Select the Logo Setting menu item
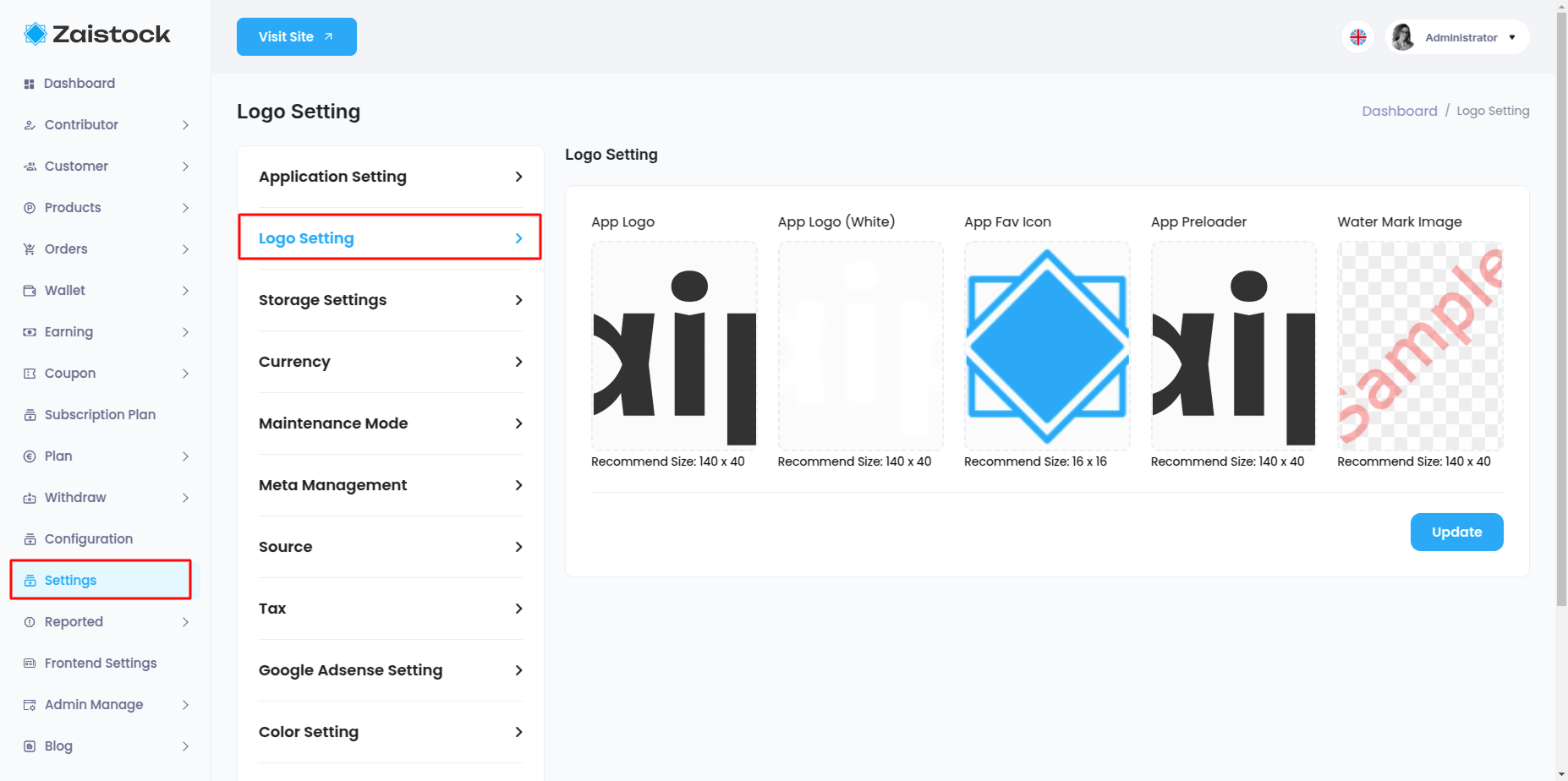The width and height of the screenshot is (1568, 781). [391, 238]
